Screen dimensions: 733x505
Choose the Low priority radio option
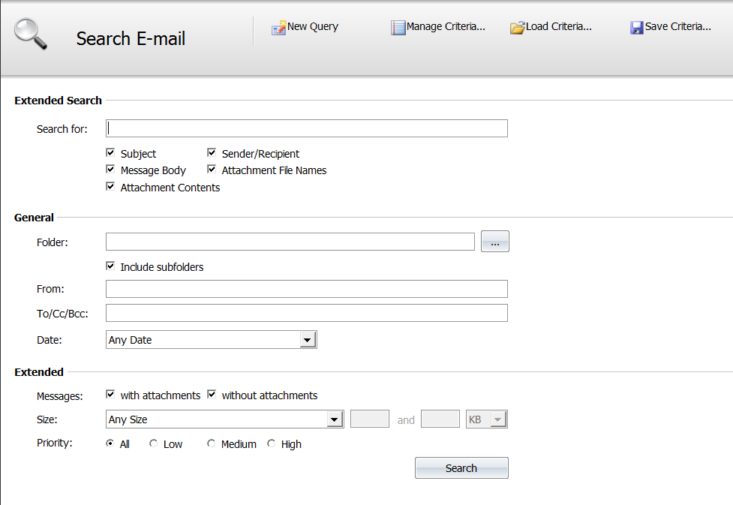click(x=153, y=443)
